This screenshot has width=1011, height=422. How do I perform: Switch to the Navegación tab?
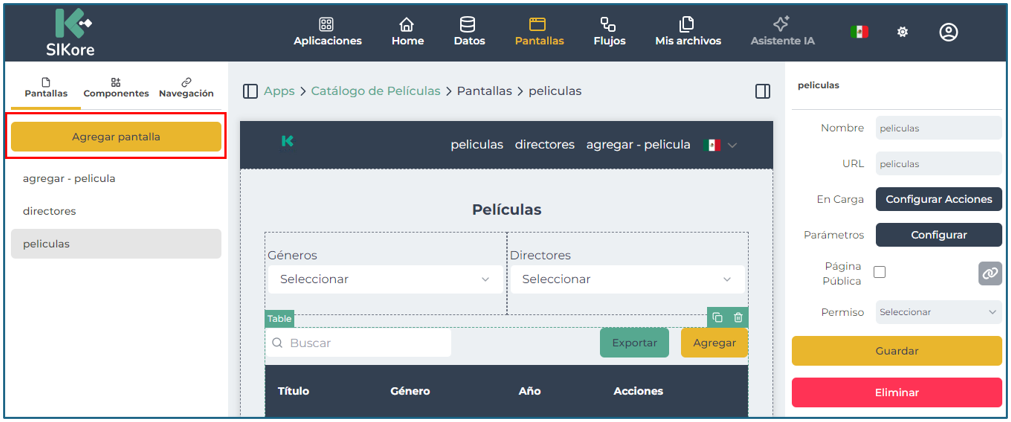(186, 88)
